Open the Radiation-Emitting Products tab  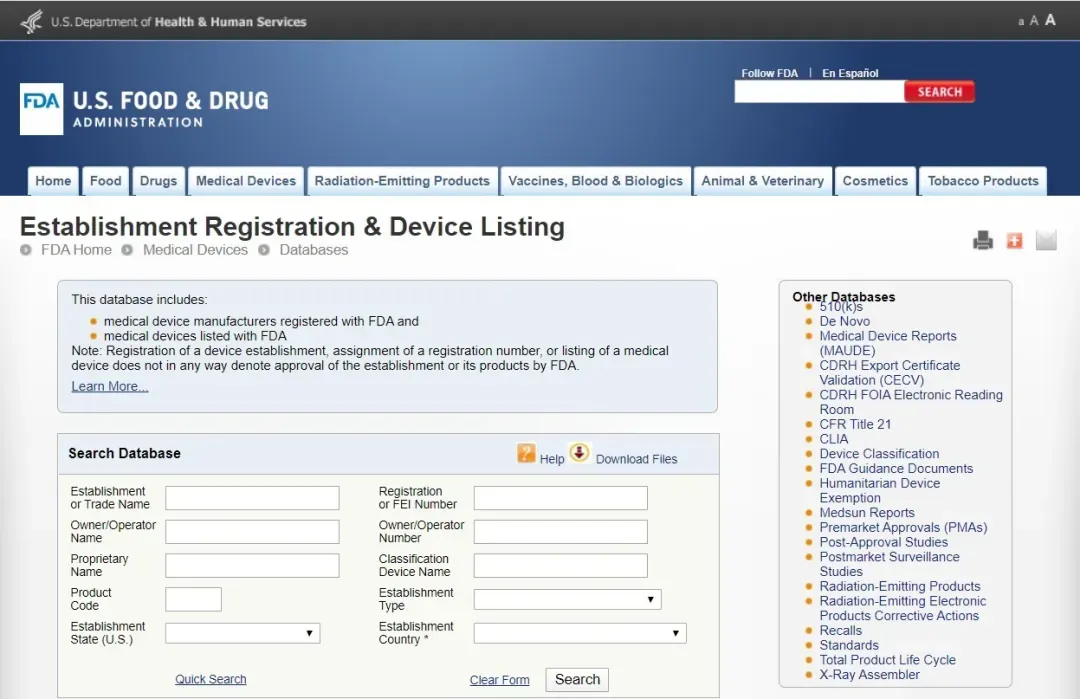click(402, 181)
